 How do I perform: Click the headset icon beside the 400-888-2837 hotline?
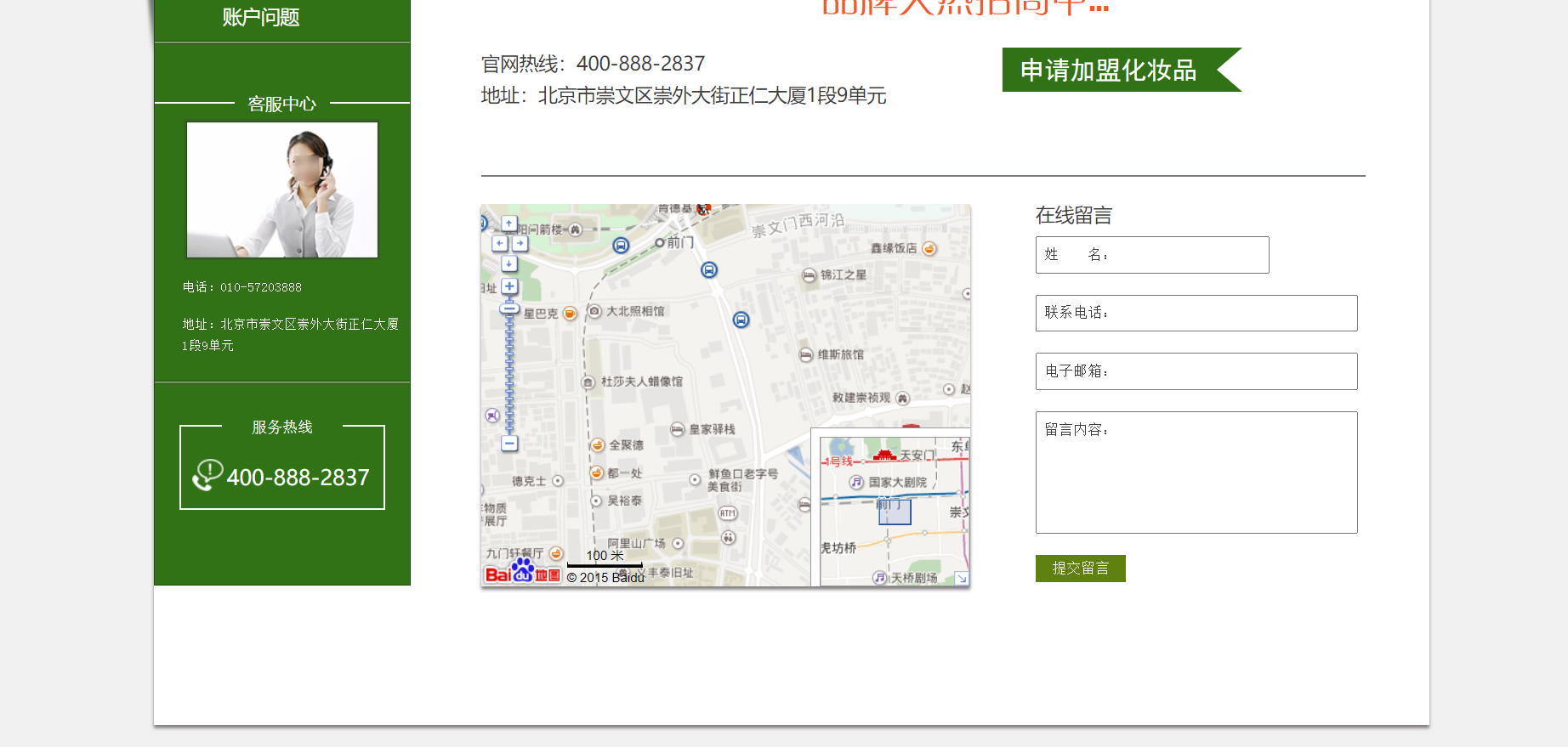pyautogui.click(x=207, y=475)
